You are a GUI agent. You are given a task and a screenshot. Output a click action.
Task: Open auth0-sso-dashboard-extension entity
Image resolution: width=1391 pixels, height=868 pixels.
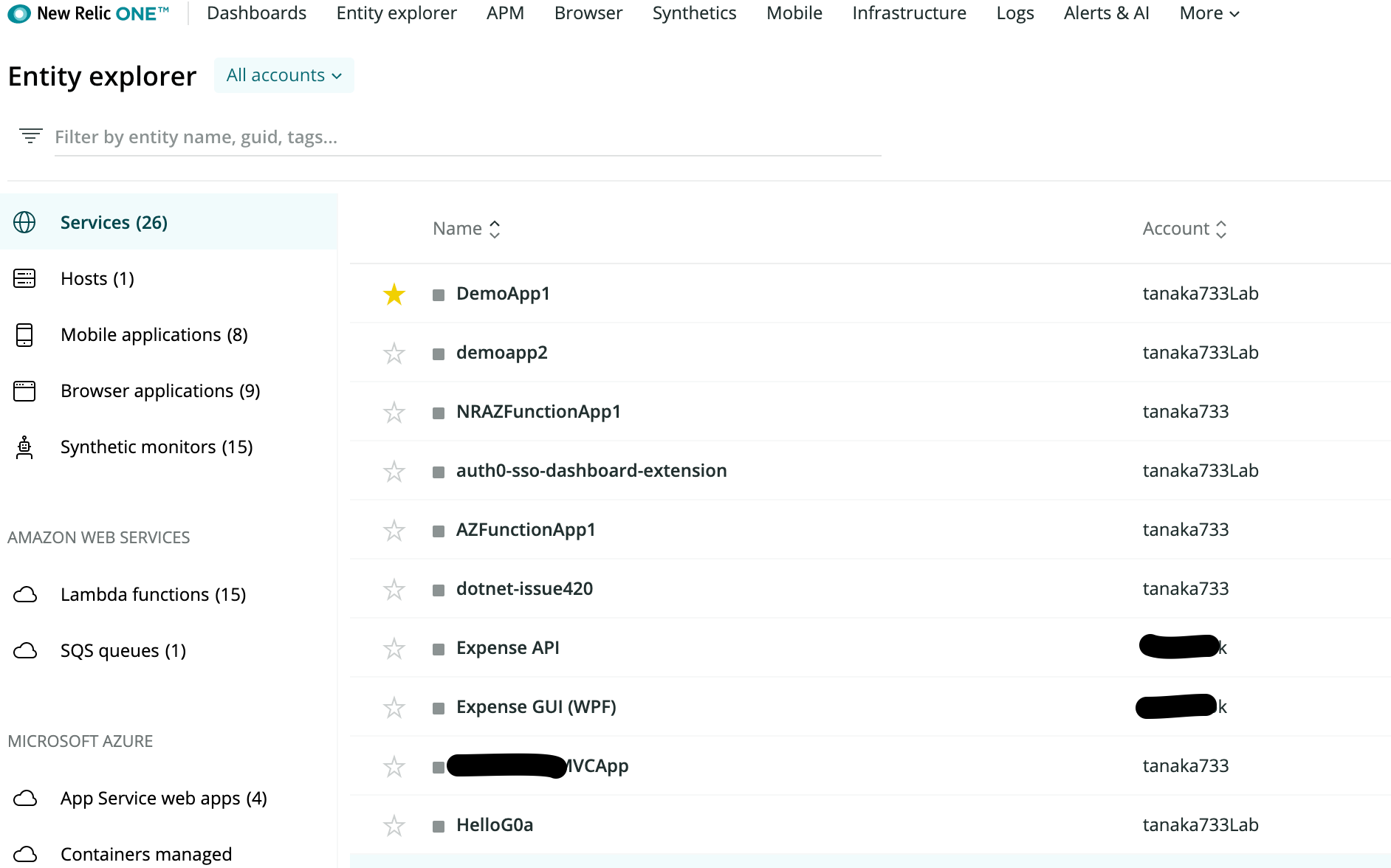tap(591, 471)
